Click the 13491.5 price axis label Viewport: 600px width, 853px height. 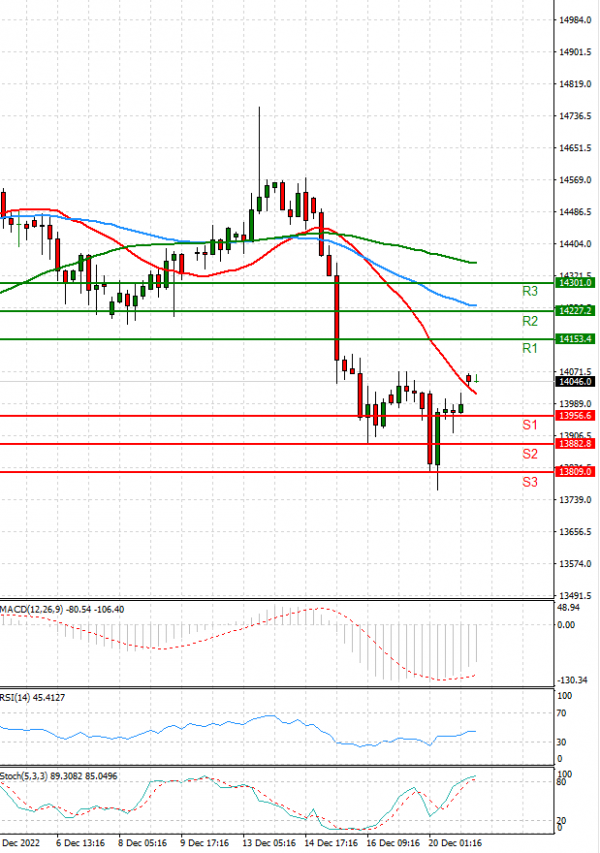pyautogui.click(x=575, y=596)
